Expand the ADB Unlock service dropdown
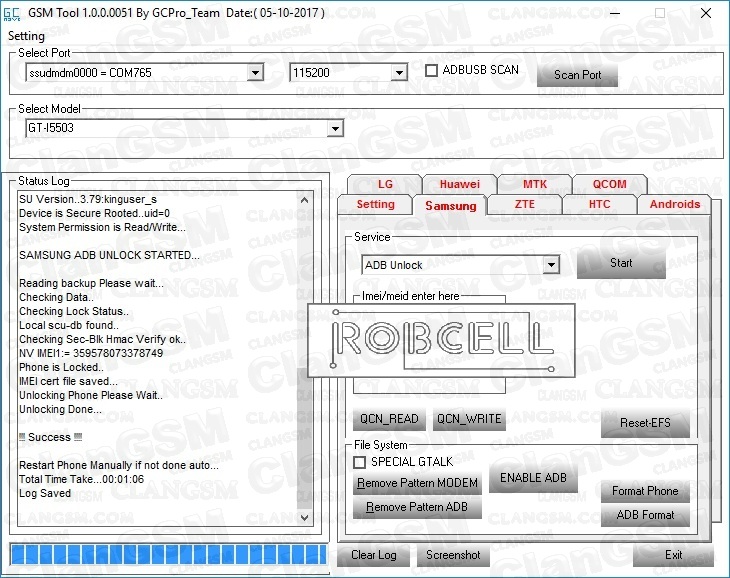The width and height of the screenshot is (730, 578). (x=551, y=265)
